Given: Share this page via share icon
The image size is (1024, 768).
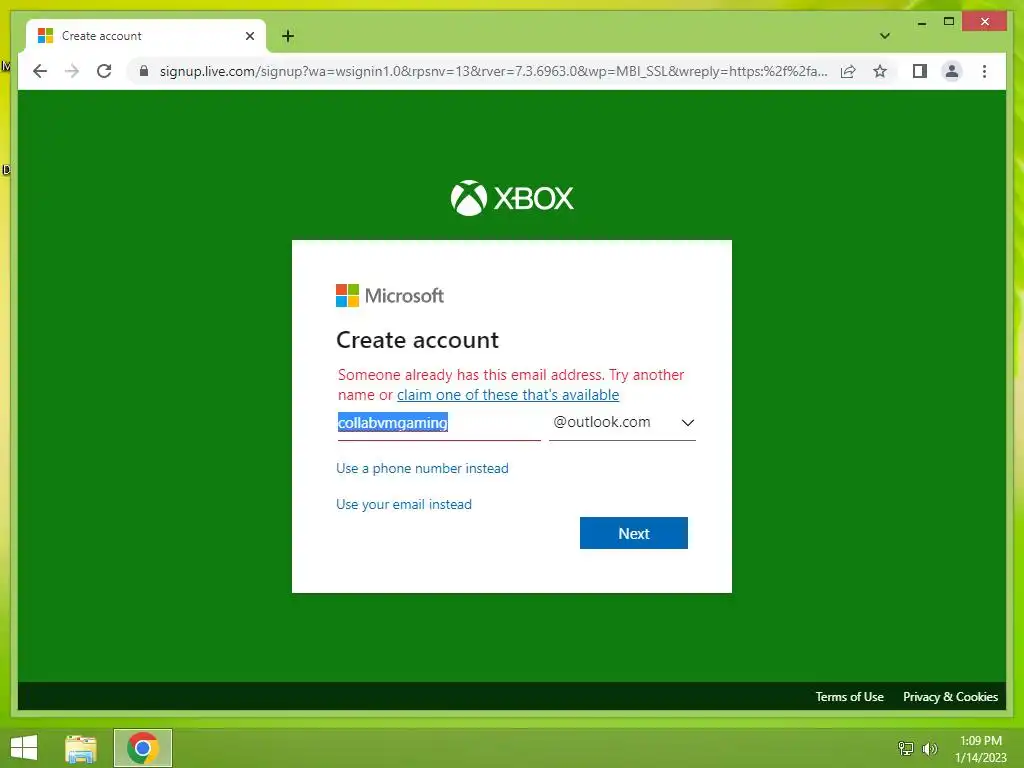Looking at the screenshot, I should [x=848, y=71].
